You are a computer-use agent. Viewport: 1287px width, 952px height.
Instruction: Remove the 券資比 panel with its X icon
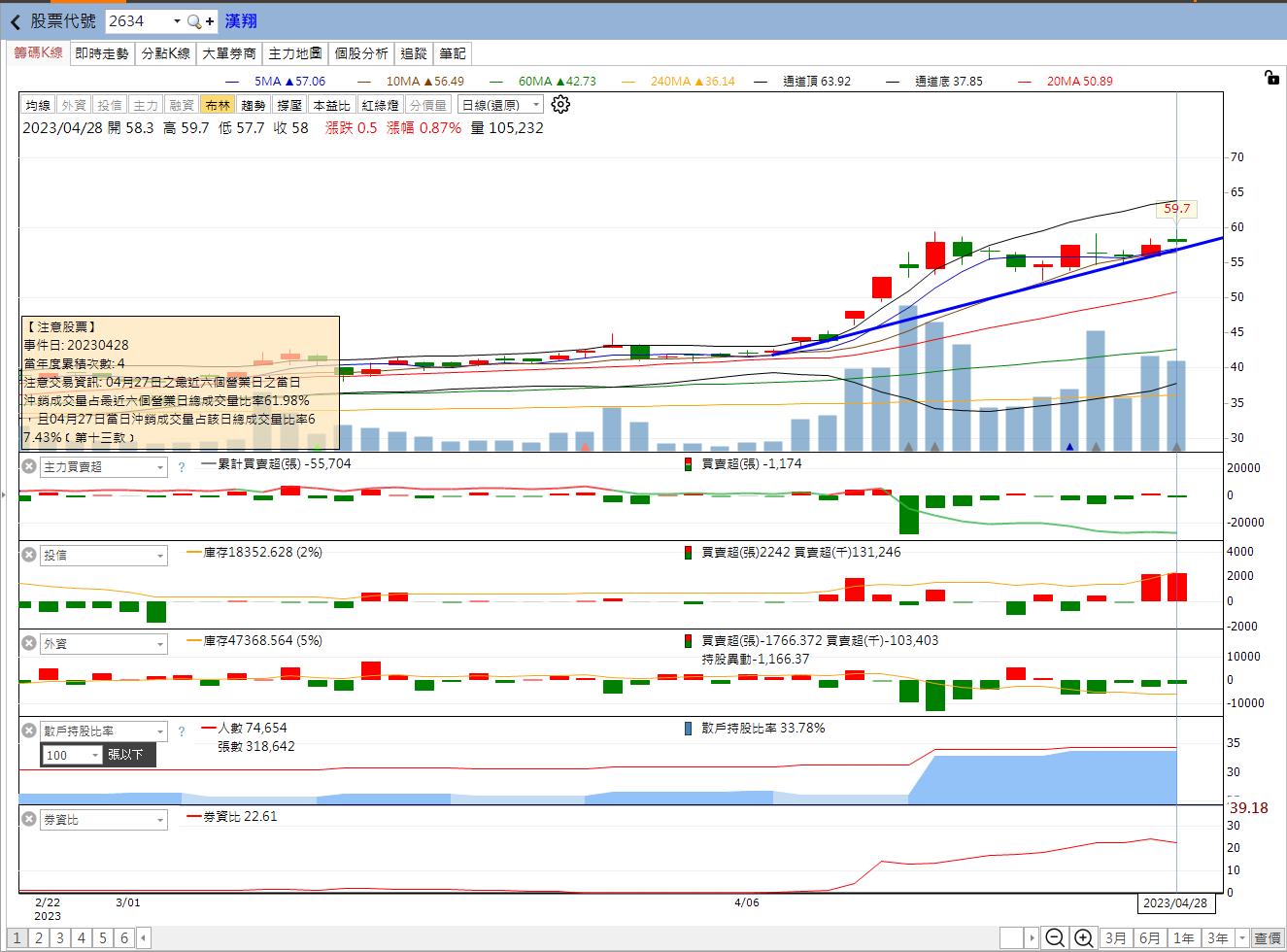[29, 820]
